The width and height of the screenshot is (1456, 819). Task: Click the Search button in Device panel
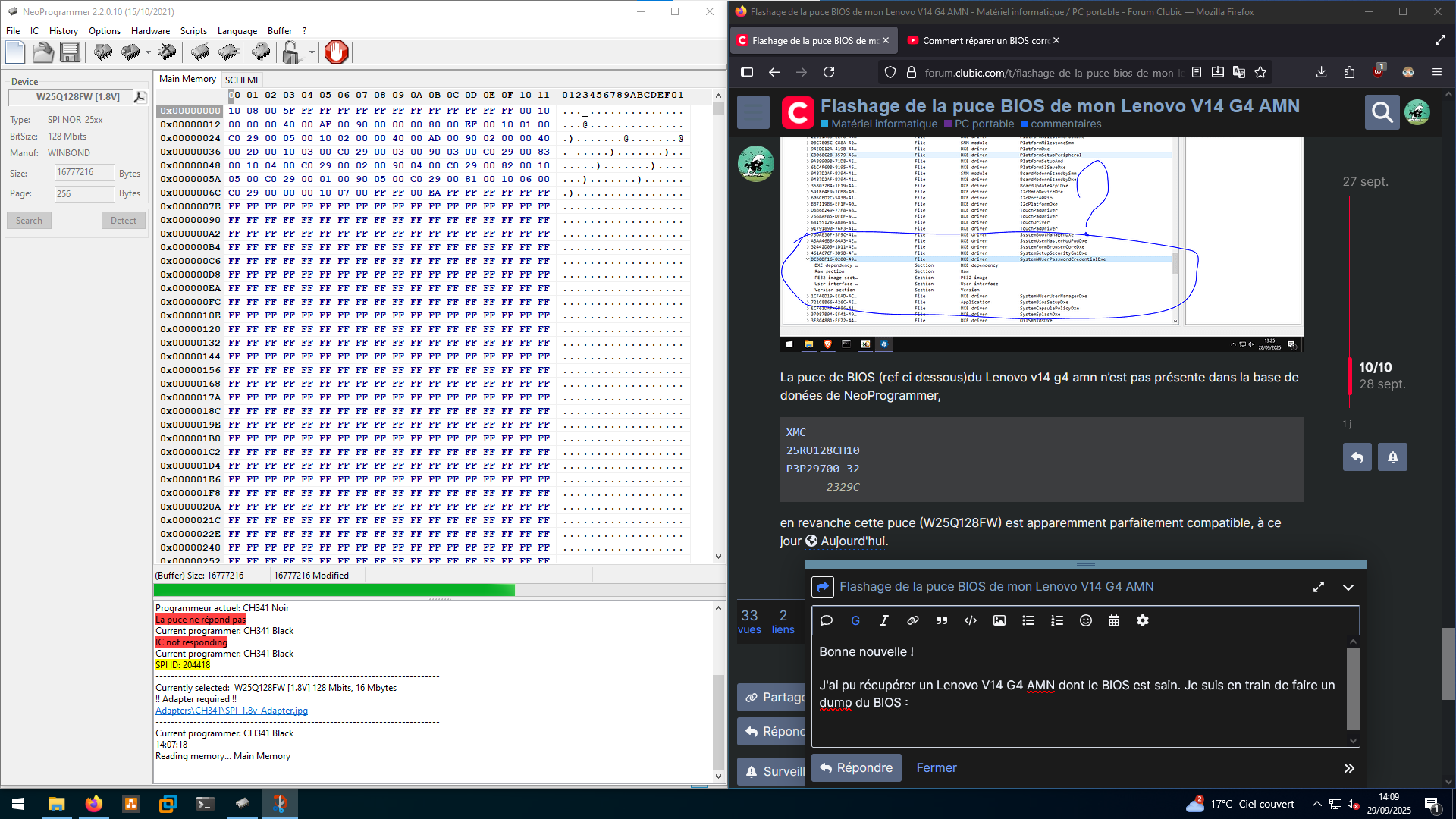click(x=29, y=221)
